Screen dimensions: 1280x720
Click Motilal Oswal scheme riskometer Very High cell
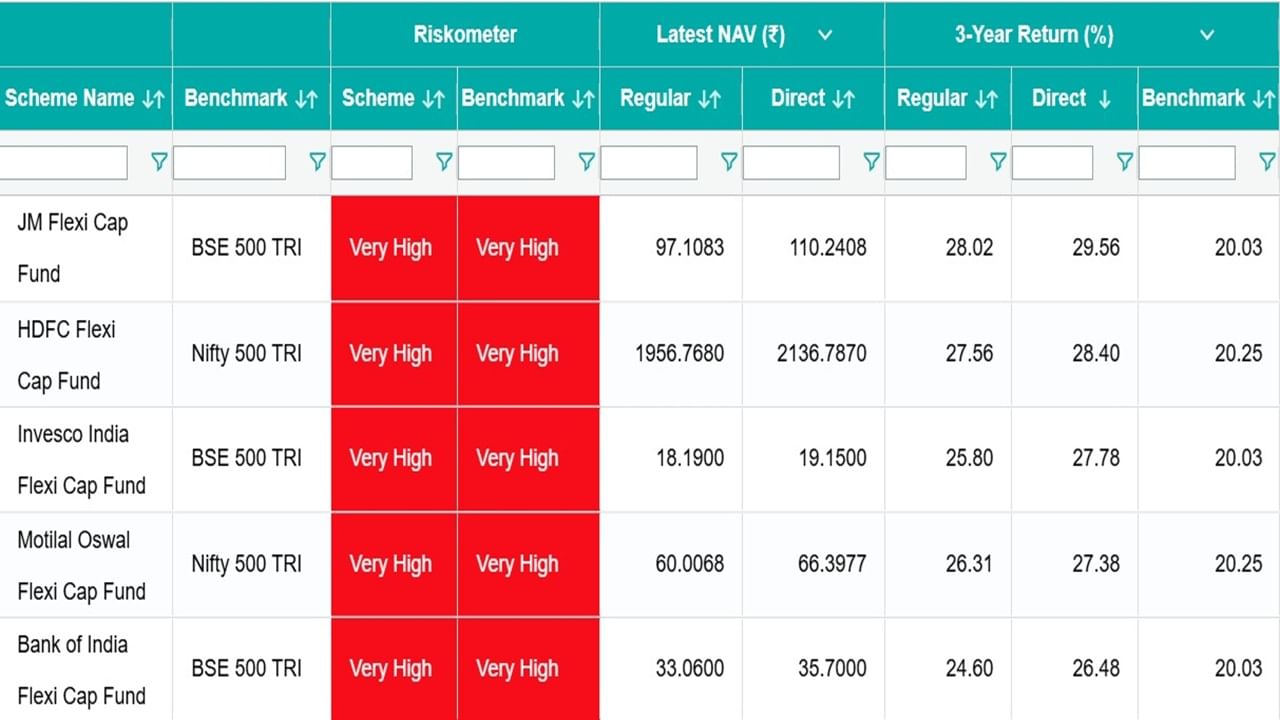pos(394,564)
